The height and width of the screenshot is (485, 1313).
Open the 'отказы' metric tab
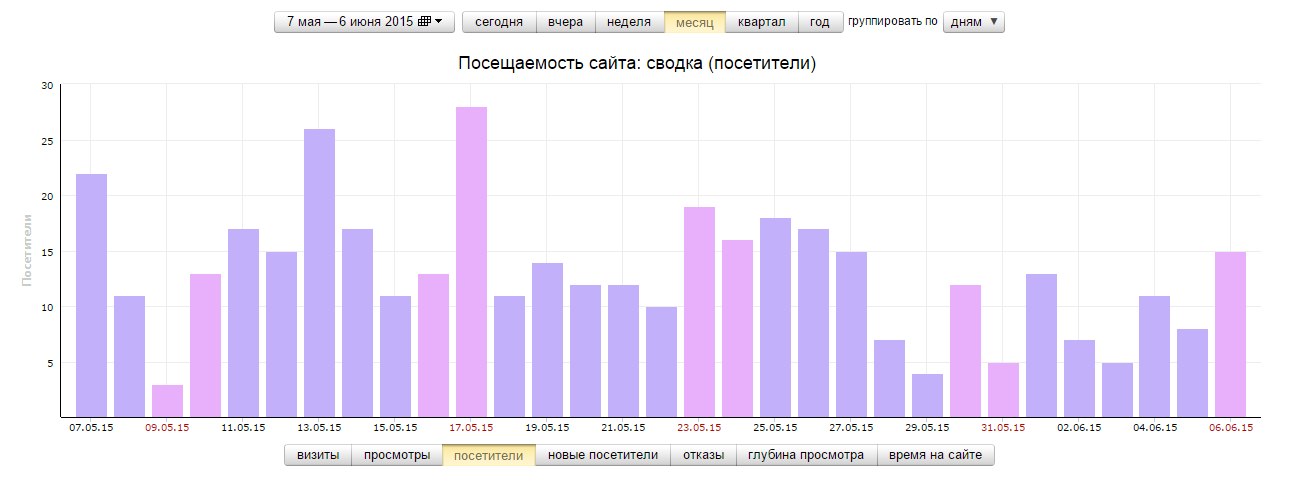pos(704,456)
